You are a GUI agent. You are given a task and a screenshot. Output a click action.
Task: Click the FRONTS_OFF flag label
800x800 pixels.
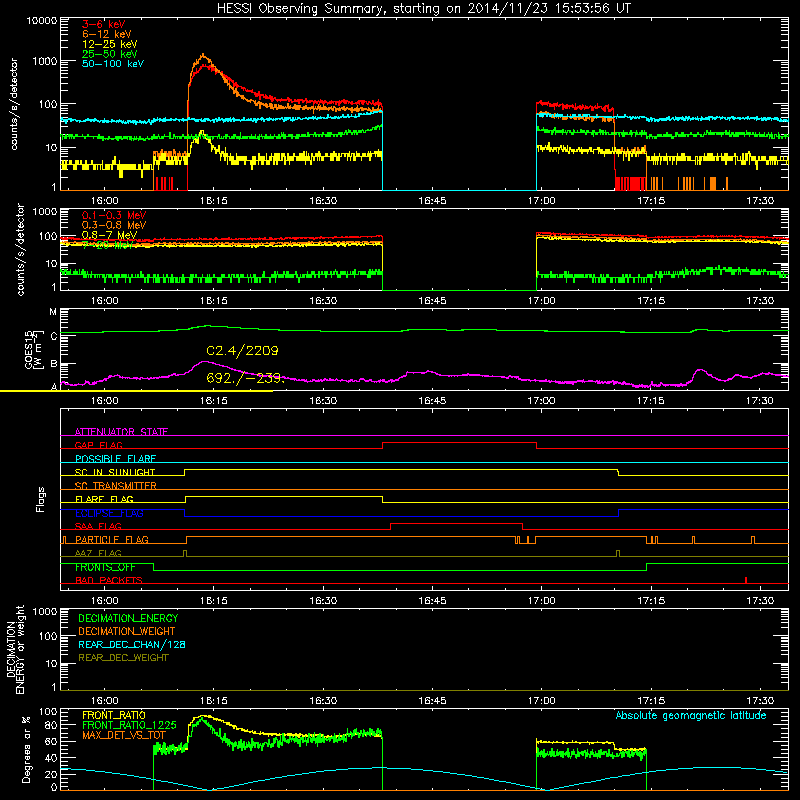coord(105,567)
